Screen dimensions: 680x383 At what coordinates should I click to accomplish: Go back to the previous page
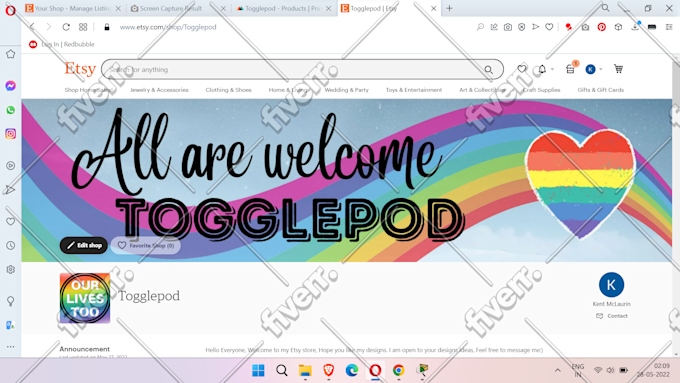(x=32, y=27)
